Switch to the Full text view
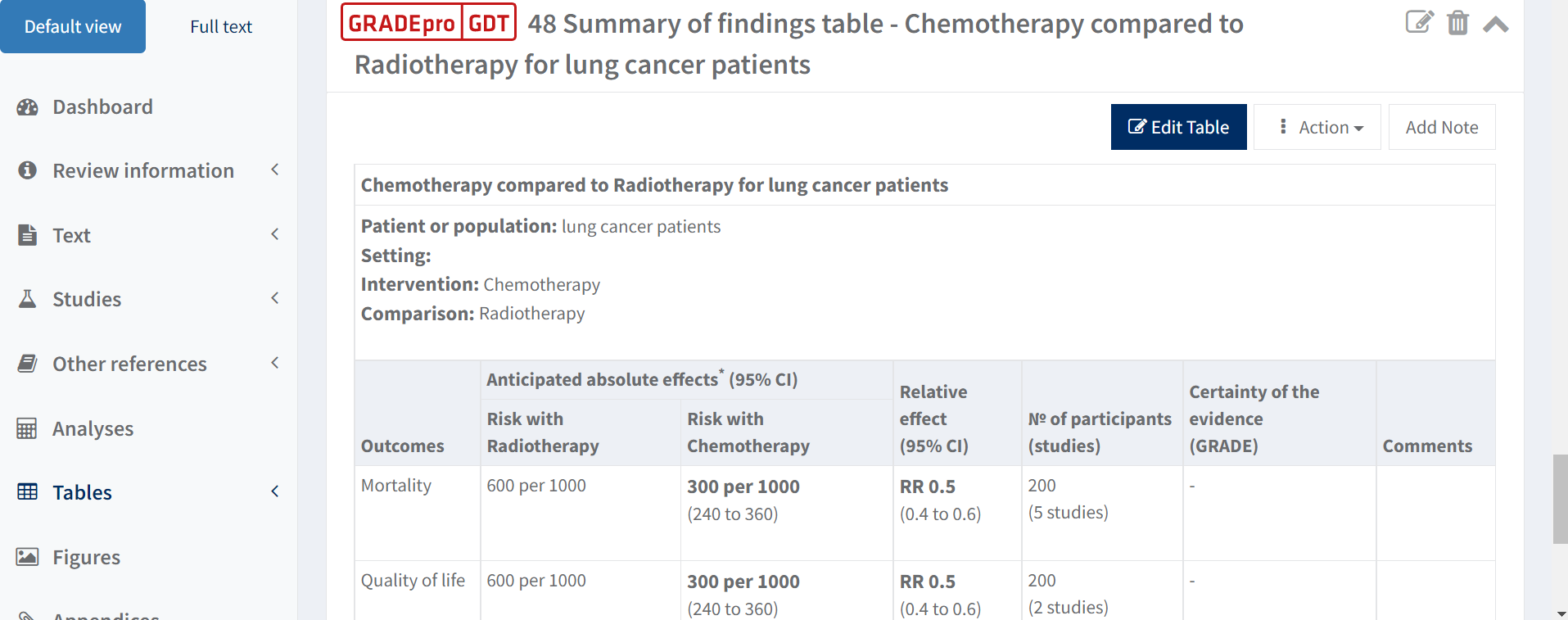This screenshot has width=1568, height=620. [220, 26]
